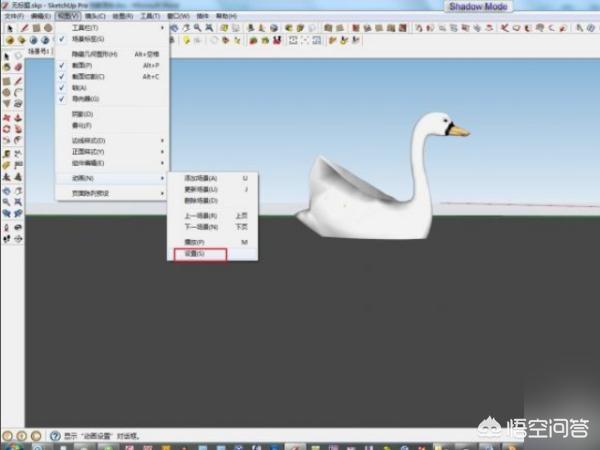Screen dimensions: 600x450
Task: Click the pencil icon in the top toolbar
Action: pos(25,28)
